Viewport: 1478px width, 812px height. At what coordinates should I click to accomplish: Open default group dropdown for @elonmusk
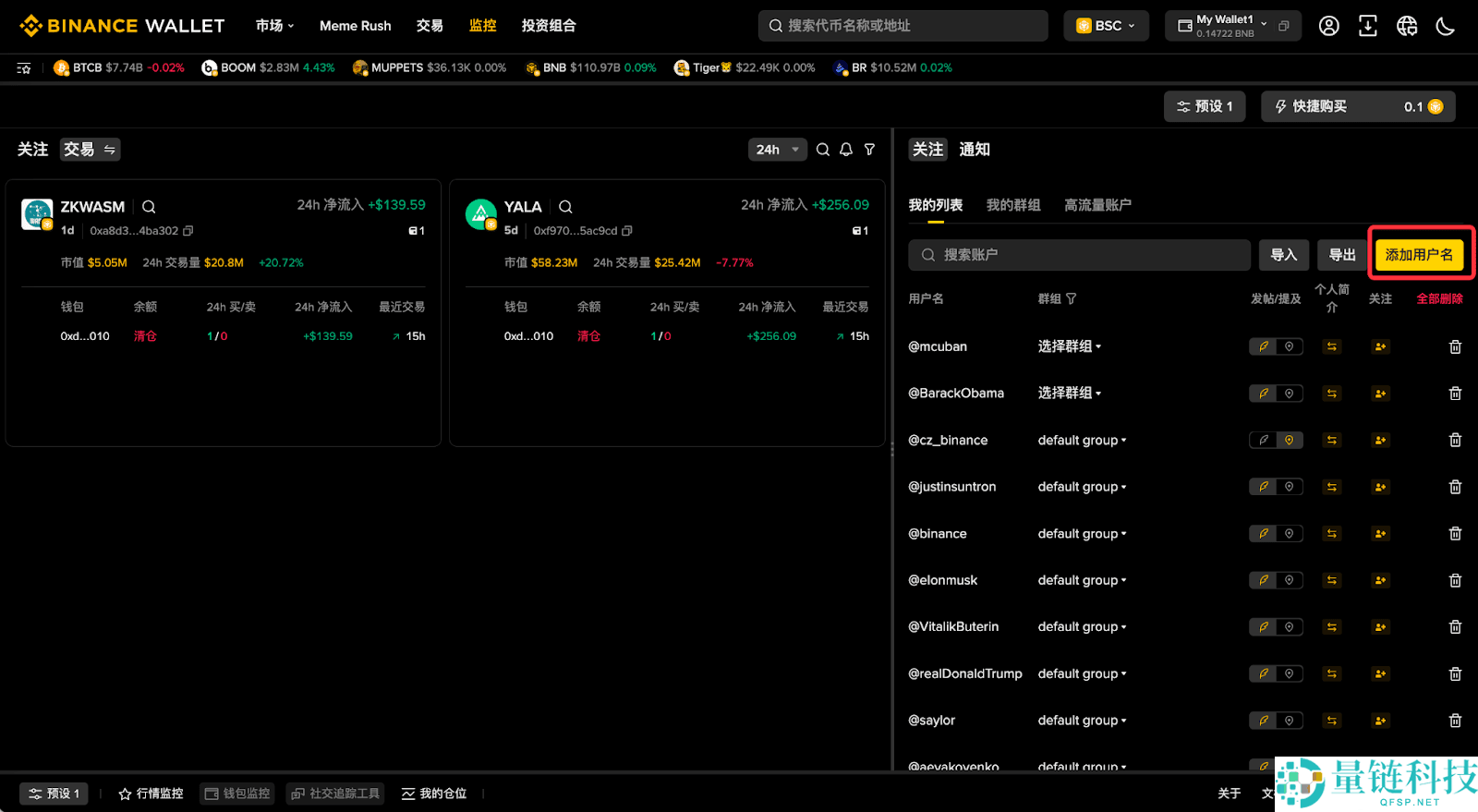(1082, 580)
